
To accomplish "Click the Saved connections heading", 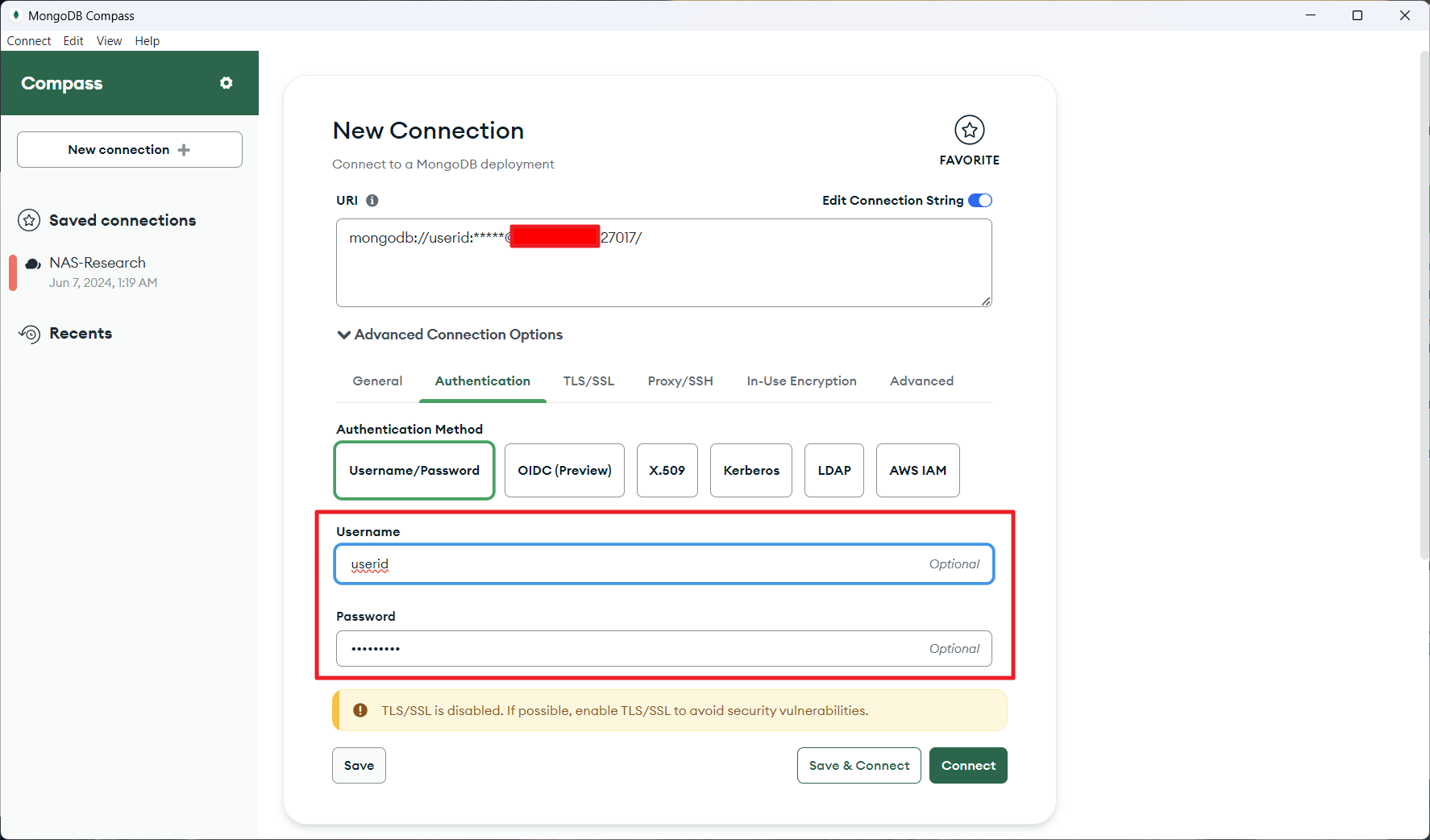I will (123, 220).
